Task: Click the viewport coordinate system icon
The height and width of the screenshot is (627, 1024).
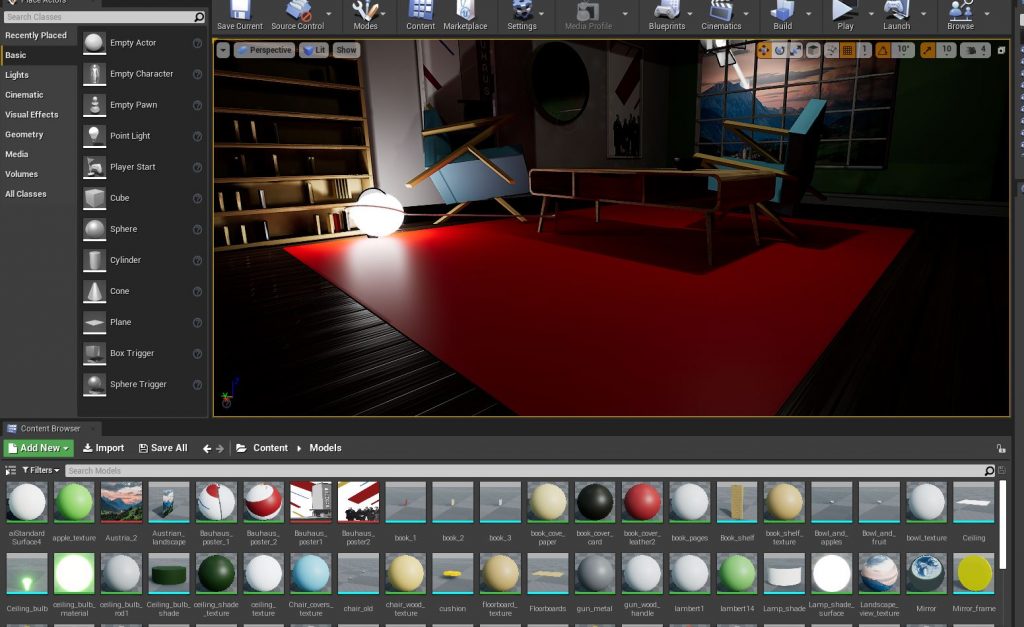Action: pyautogui.click(x=813, y=50)
